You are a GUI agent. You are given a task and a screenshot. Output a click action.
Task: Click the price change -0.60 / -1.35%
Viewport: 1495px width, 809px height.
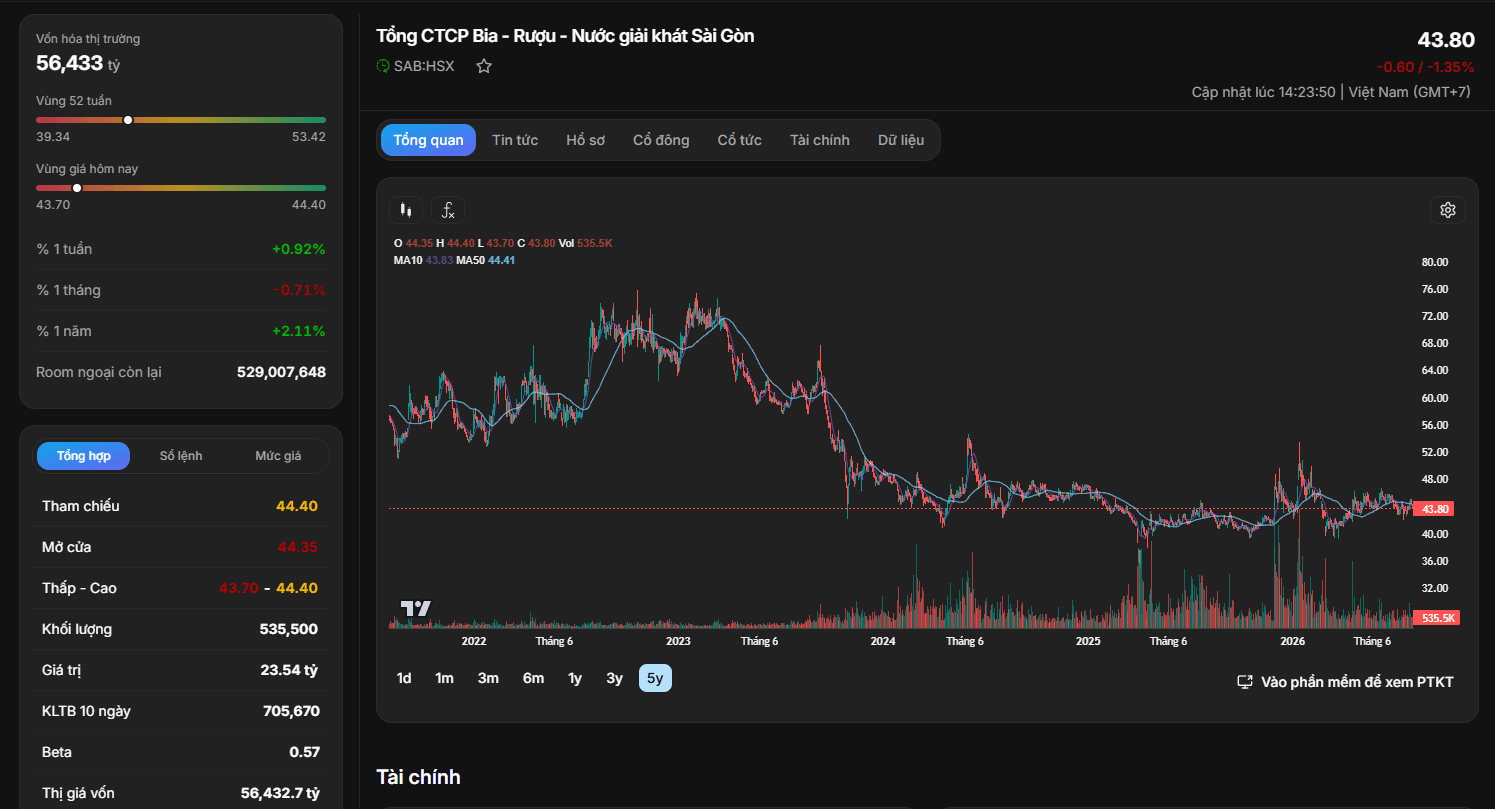[x=1425, y=67]
